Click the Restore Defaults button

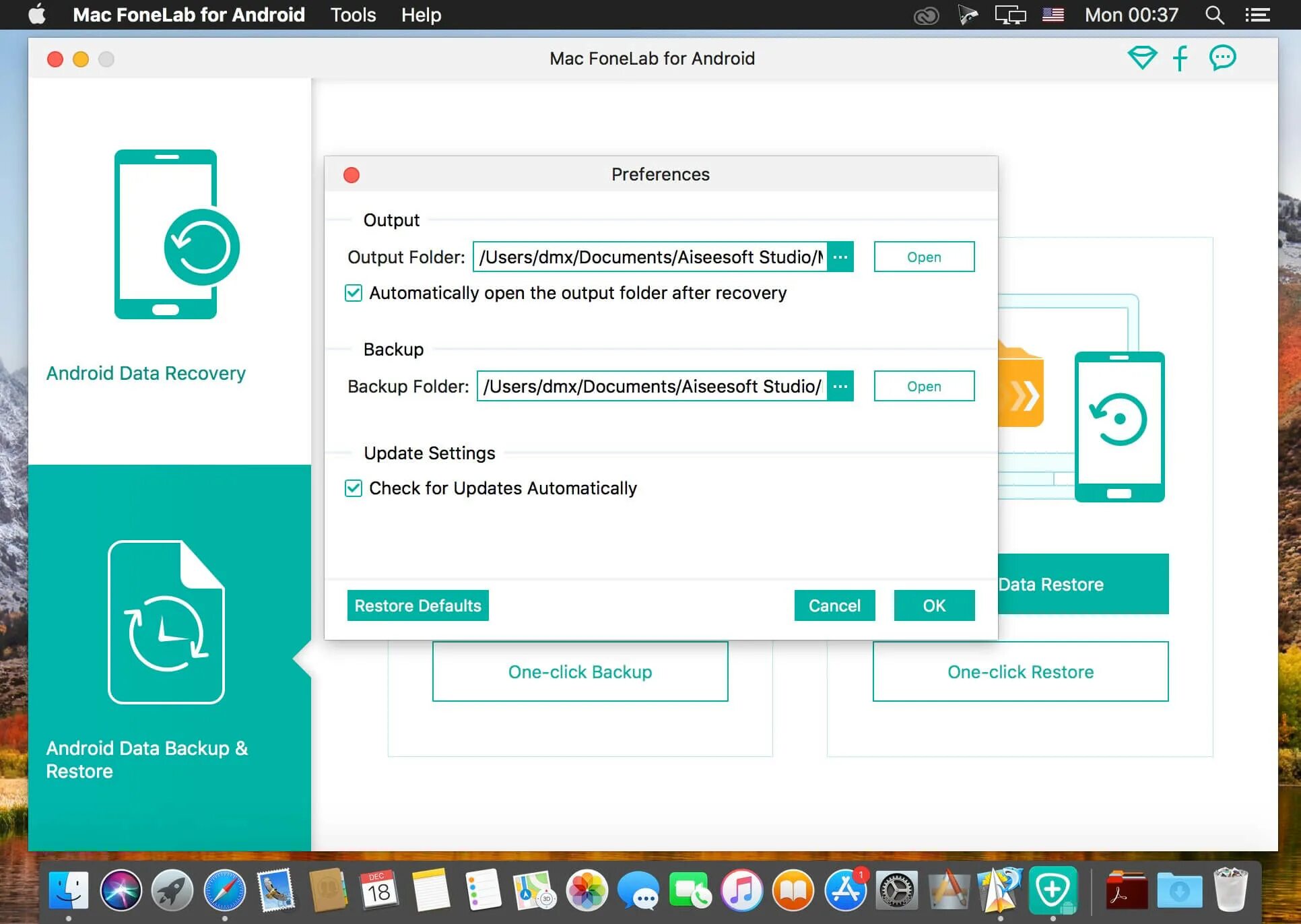tap(418, 605)
